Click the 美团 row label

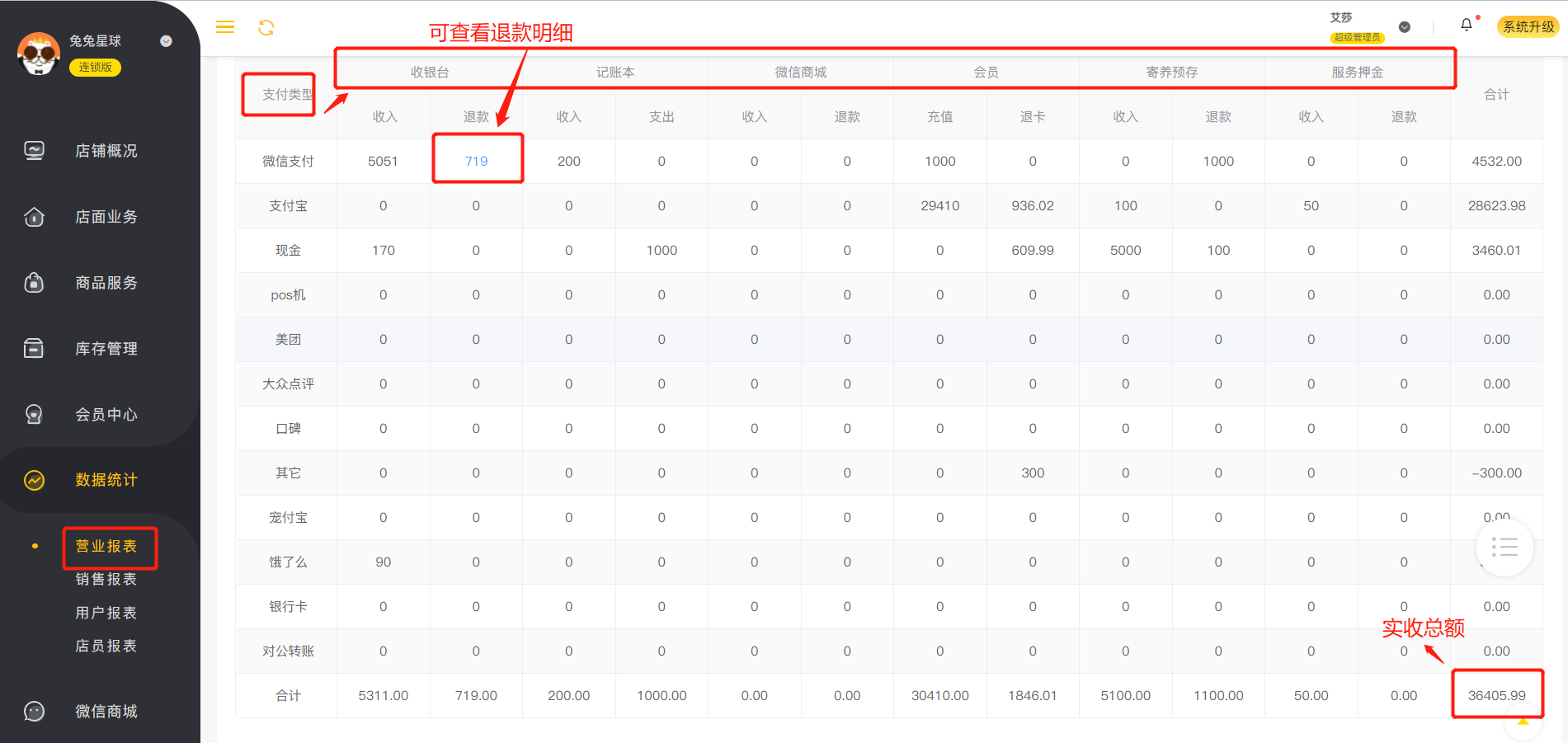click(x=288, y=339)
